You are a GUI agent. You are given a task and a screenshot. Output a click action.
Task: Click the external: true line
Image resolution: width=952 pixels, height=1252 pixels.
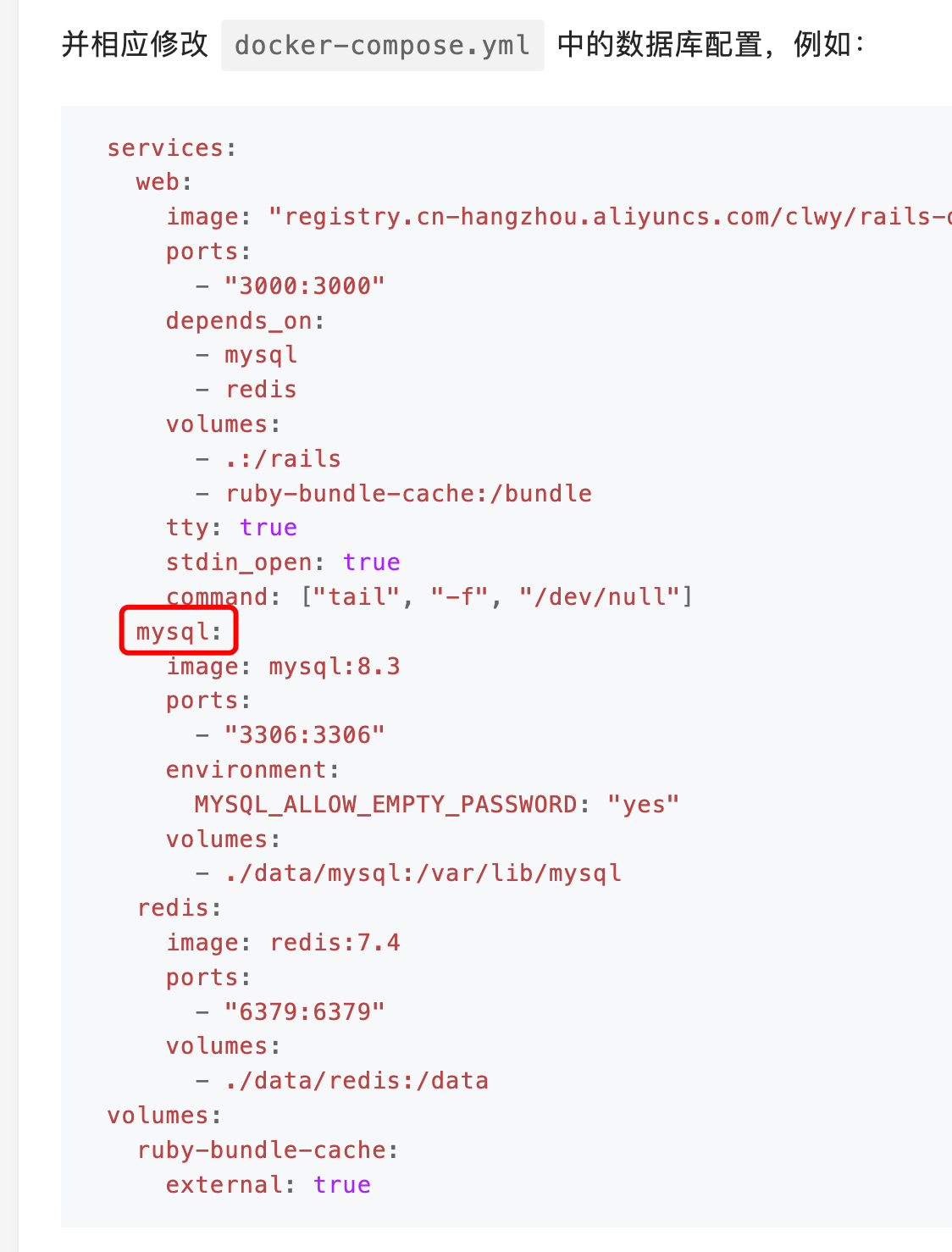click(268, 1184)
